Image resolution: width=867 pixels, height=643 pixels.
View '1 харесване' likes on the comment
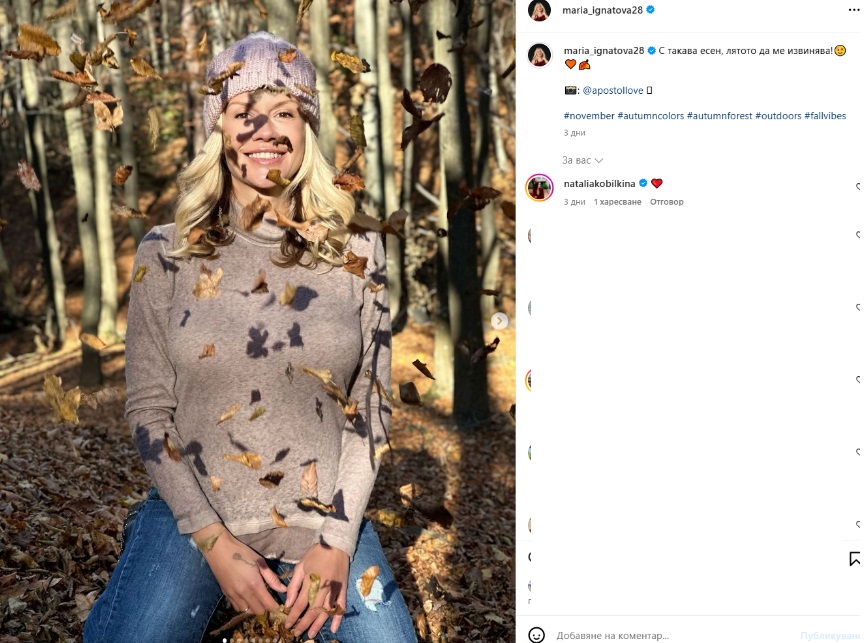pyautogui.click(x=617, y=202)
